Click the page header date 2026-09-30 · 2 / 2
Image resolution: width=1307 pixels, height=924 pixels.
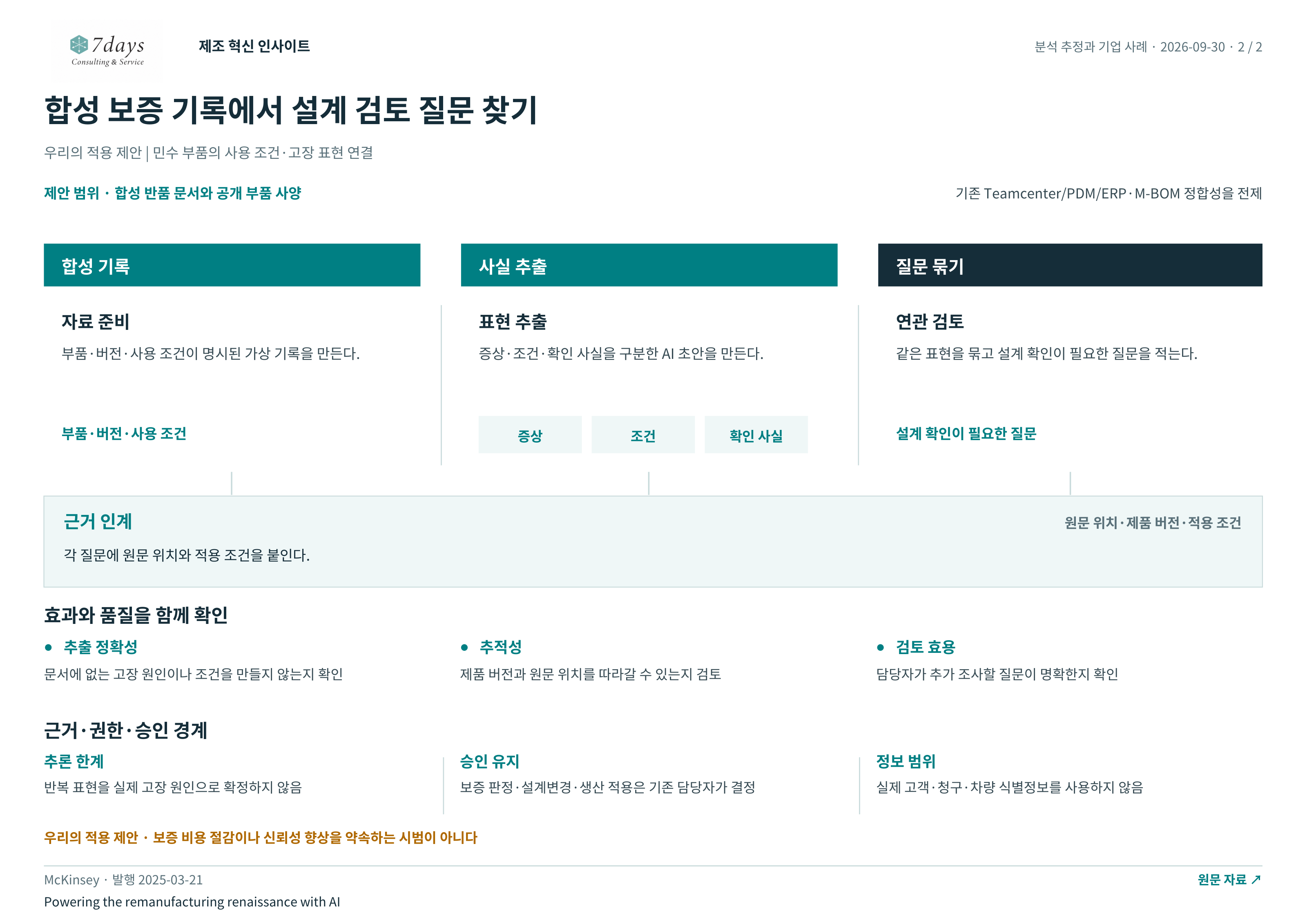[1211, 47]
